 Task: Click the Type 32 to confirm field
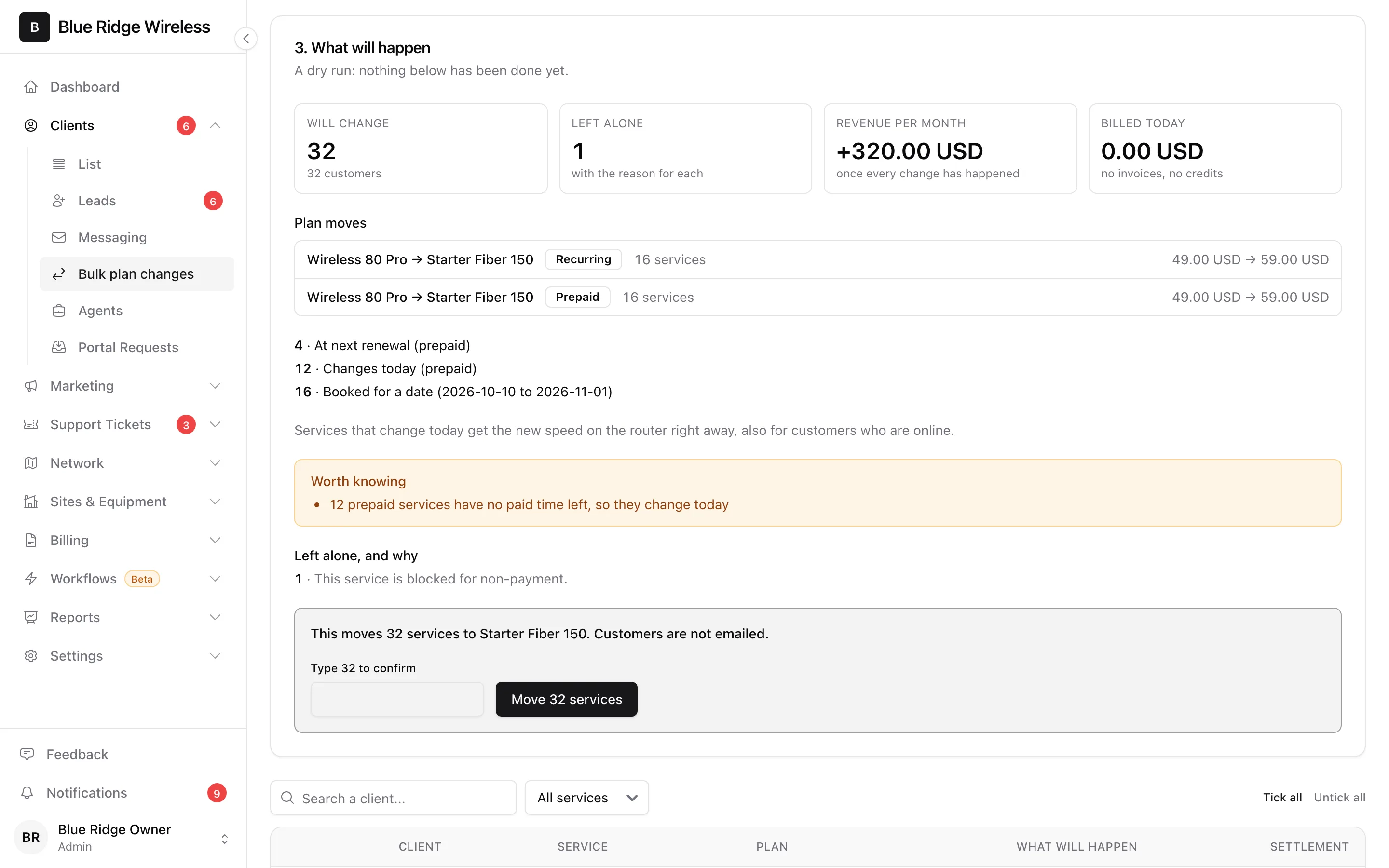[x=397, y=699]
